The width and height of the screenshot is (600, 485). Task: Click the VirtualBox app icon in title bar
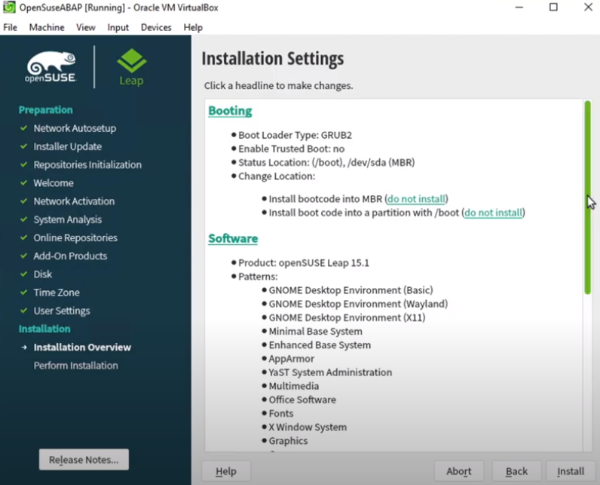[9, 7]
